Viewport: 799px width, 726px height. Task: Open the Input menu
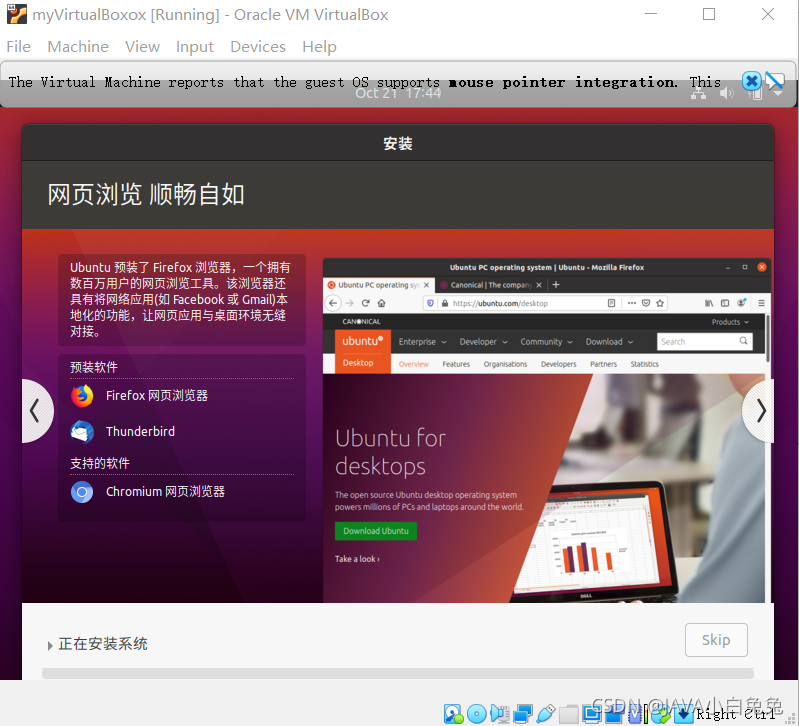point(195,46)
